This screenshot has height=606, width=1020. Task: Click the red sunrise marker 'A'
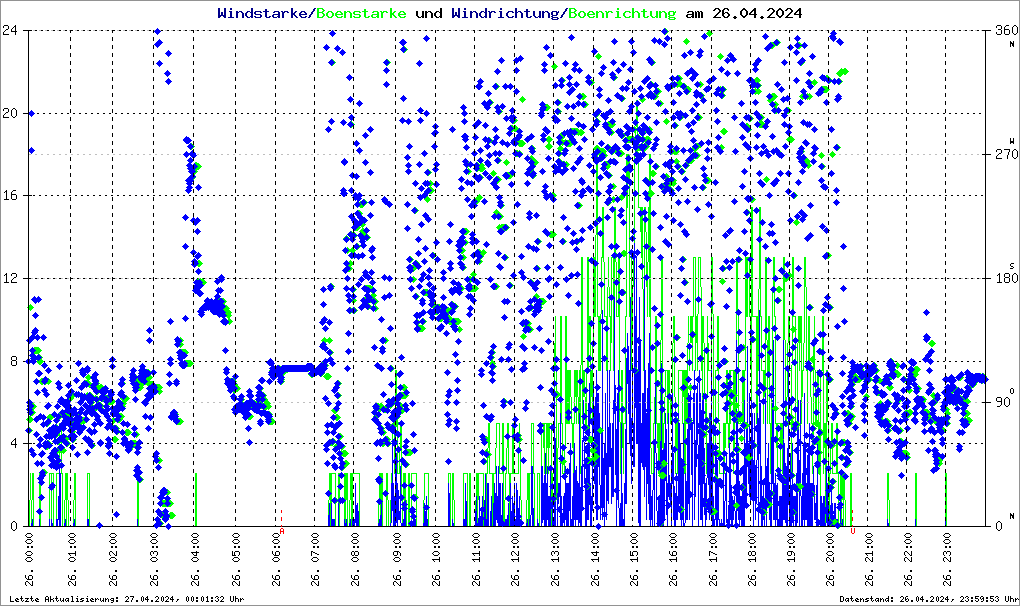pos(282,531)
